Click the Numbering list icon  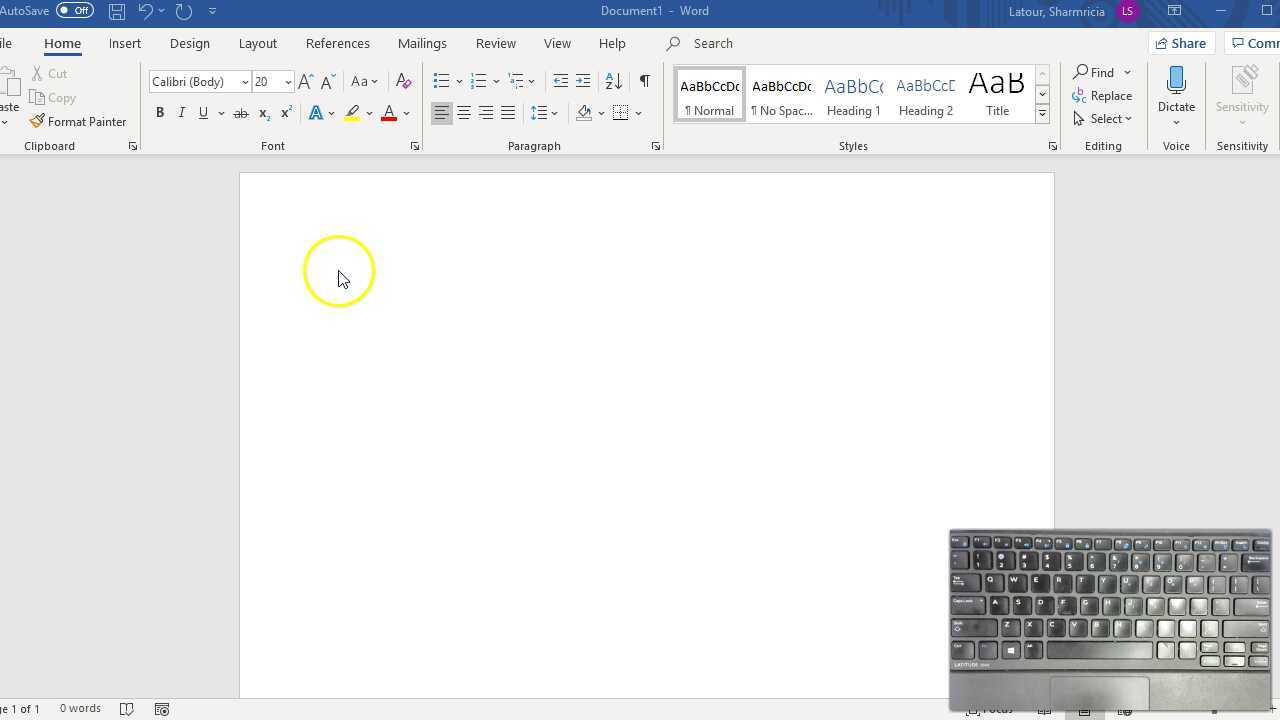[x=478, y=81]
